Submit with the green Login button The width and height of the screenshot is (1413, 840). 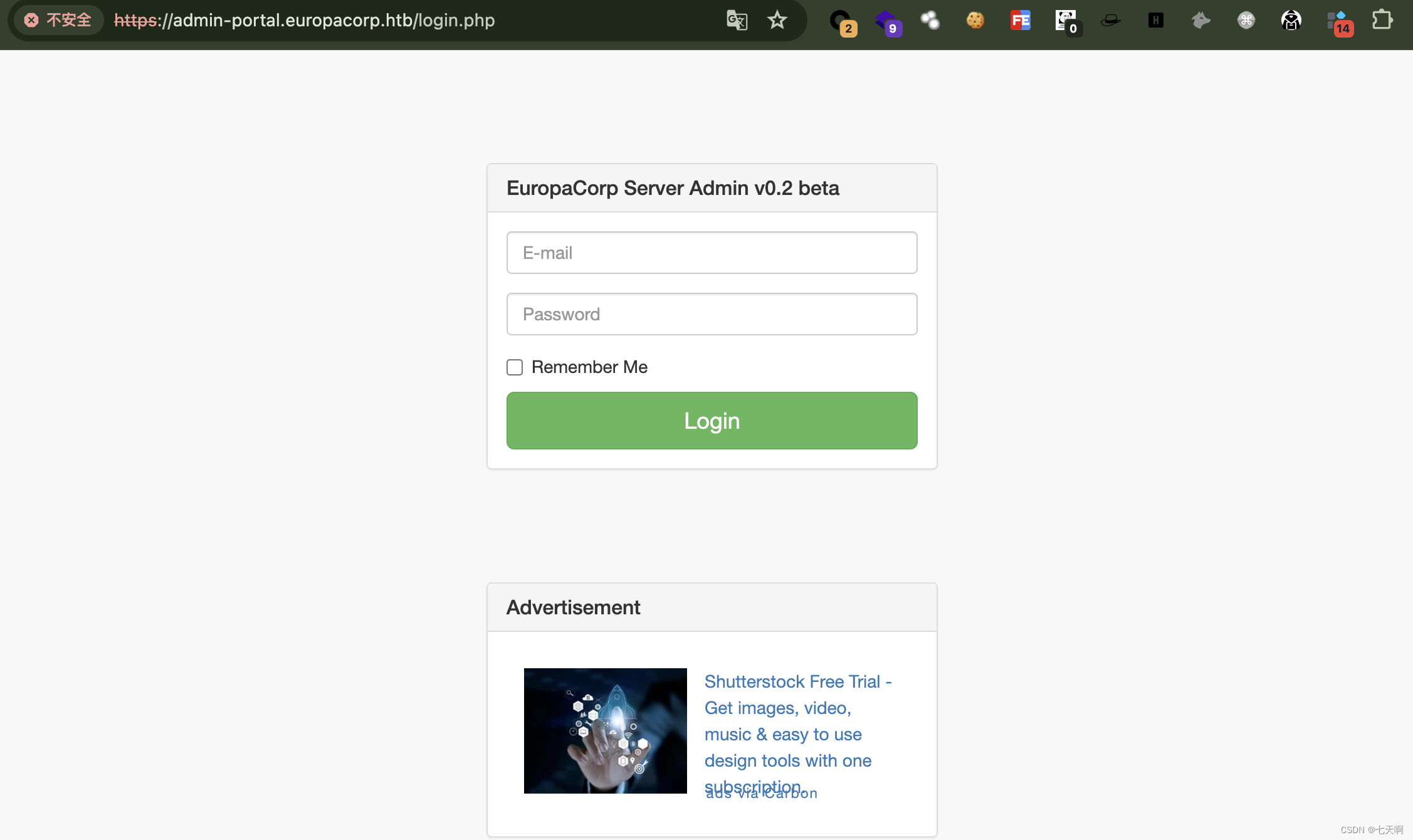712,421
